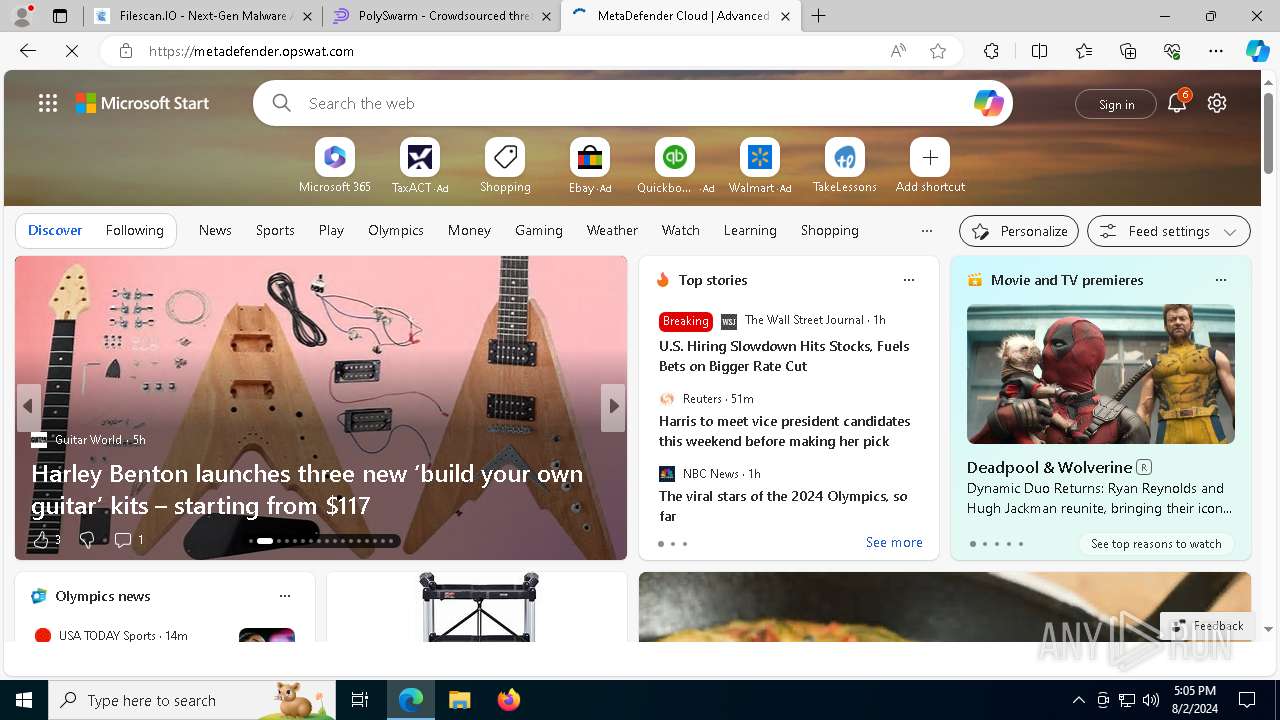Switch to the Filescan.IO tab

pos(203,16)
